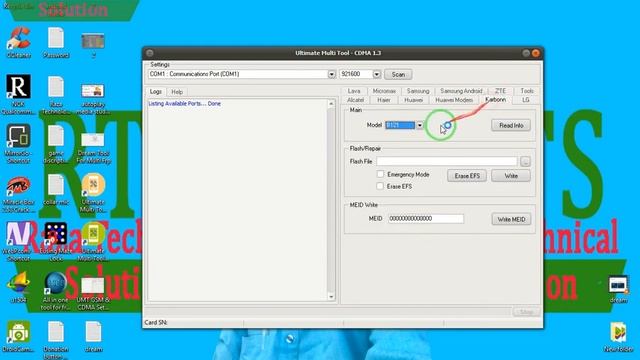The height and width of the screenshot is (360, 640).
Task: Open the blank dream document next to Donation Button
Action: pos(93,336)
